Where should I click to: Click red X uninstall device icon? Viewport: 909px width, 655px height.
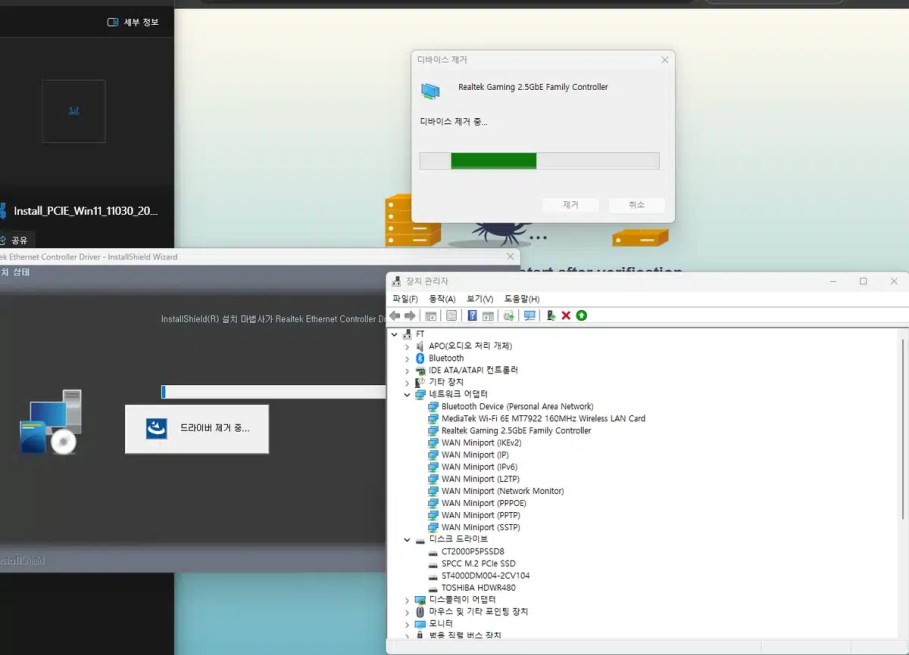(566, 315)
